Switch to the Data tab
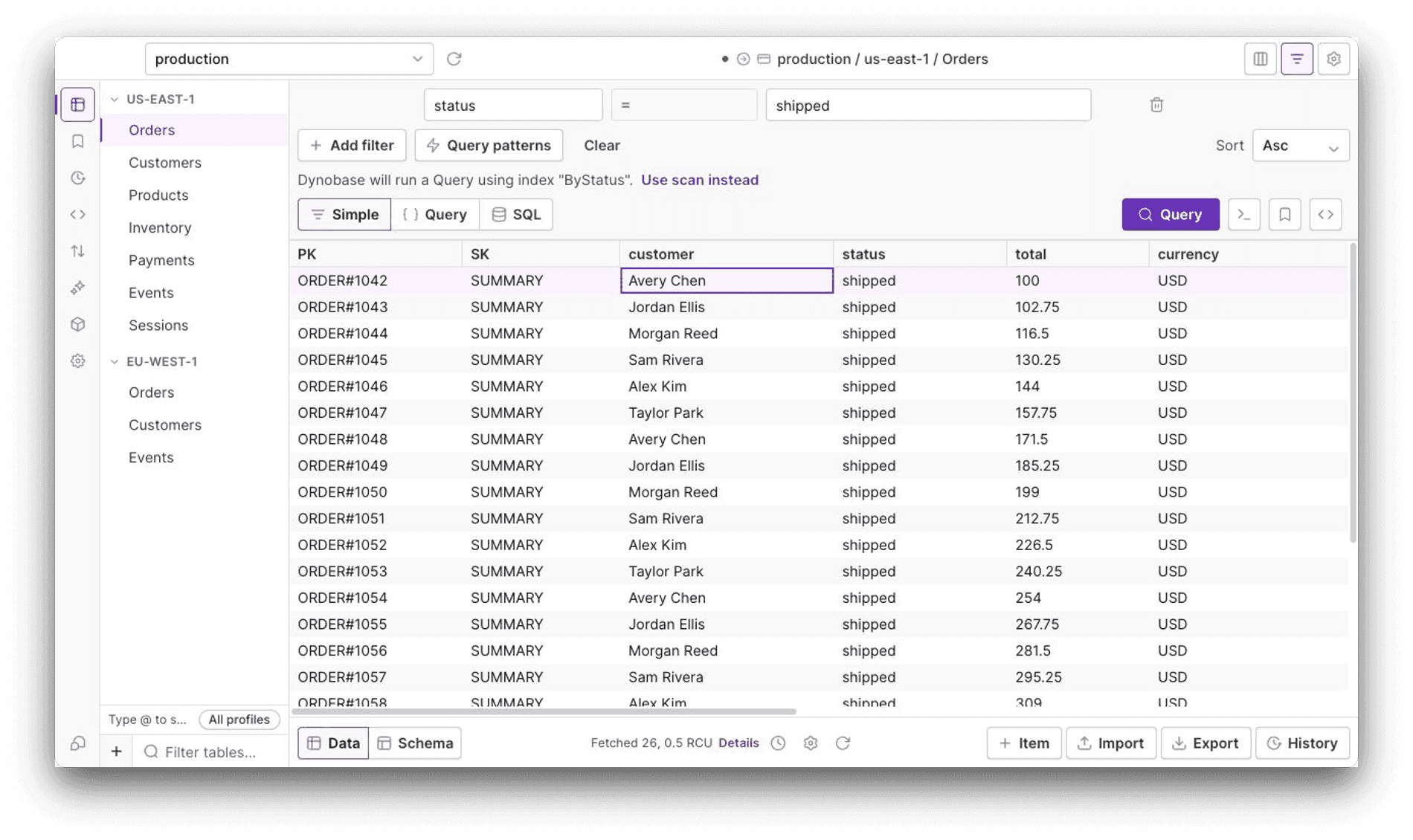The image size is (1413, 840). pos(333,743)
